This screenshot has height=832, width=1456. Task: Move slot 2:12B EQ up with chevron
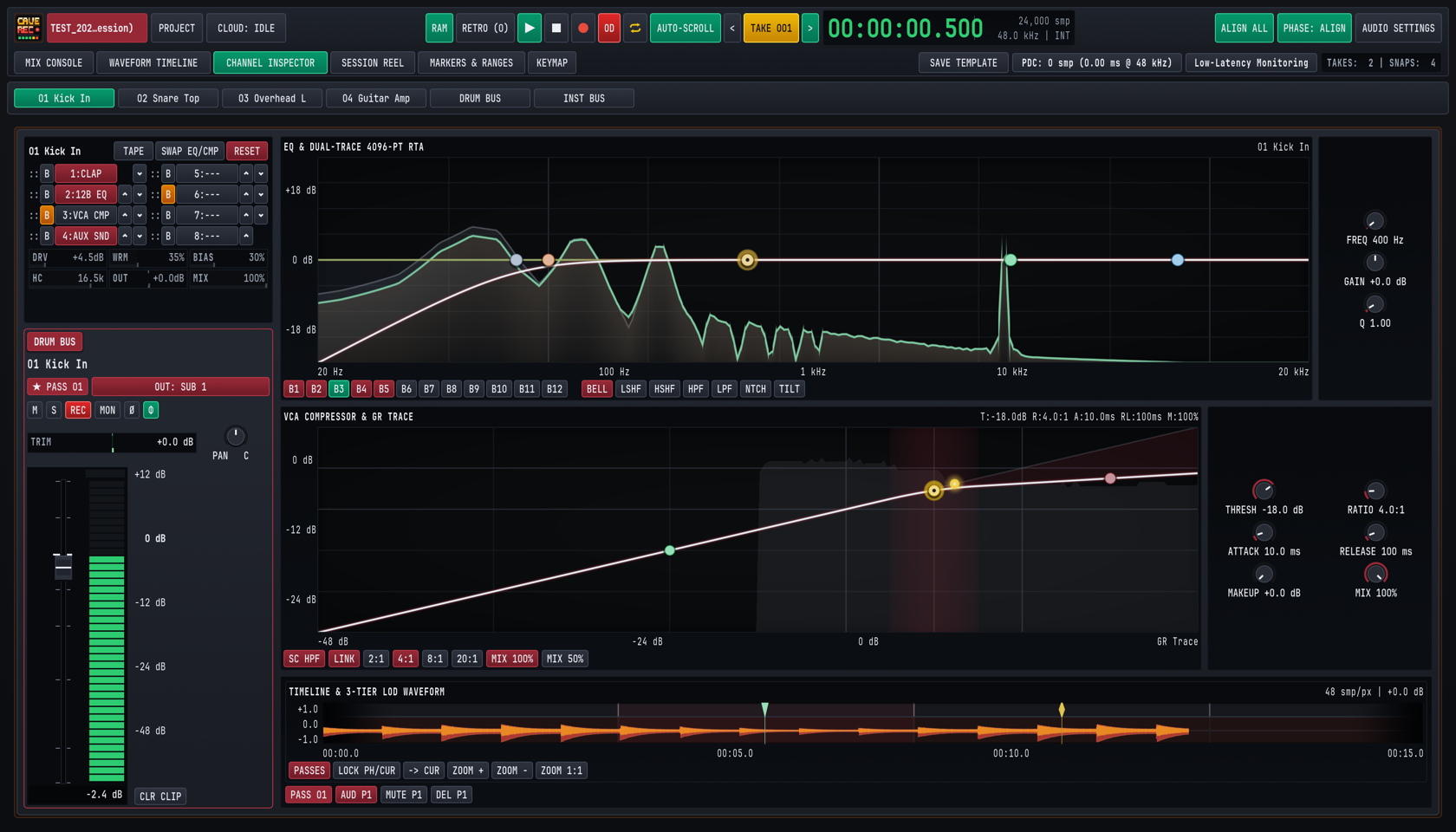point(125,194)
